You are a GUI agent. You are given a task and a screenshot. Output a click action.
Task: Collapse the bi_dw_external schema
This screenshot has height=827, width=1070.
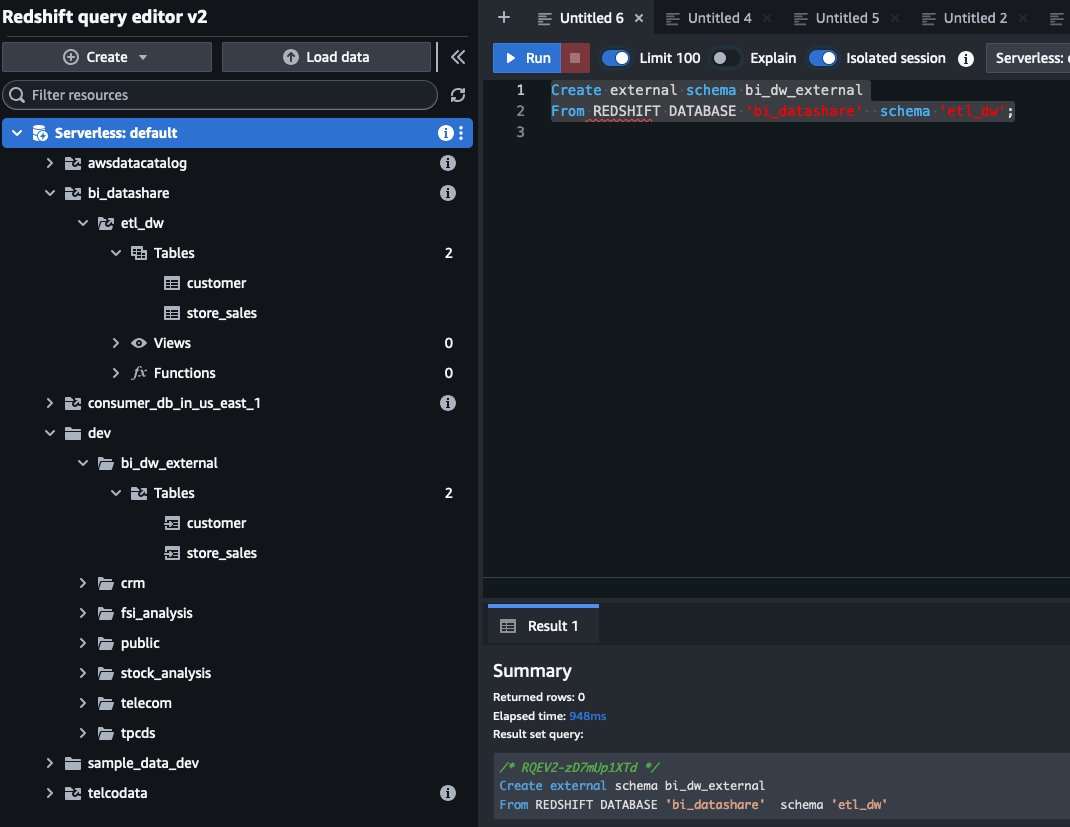coord(83,463)
